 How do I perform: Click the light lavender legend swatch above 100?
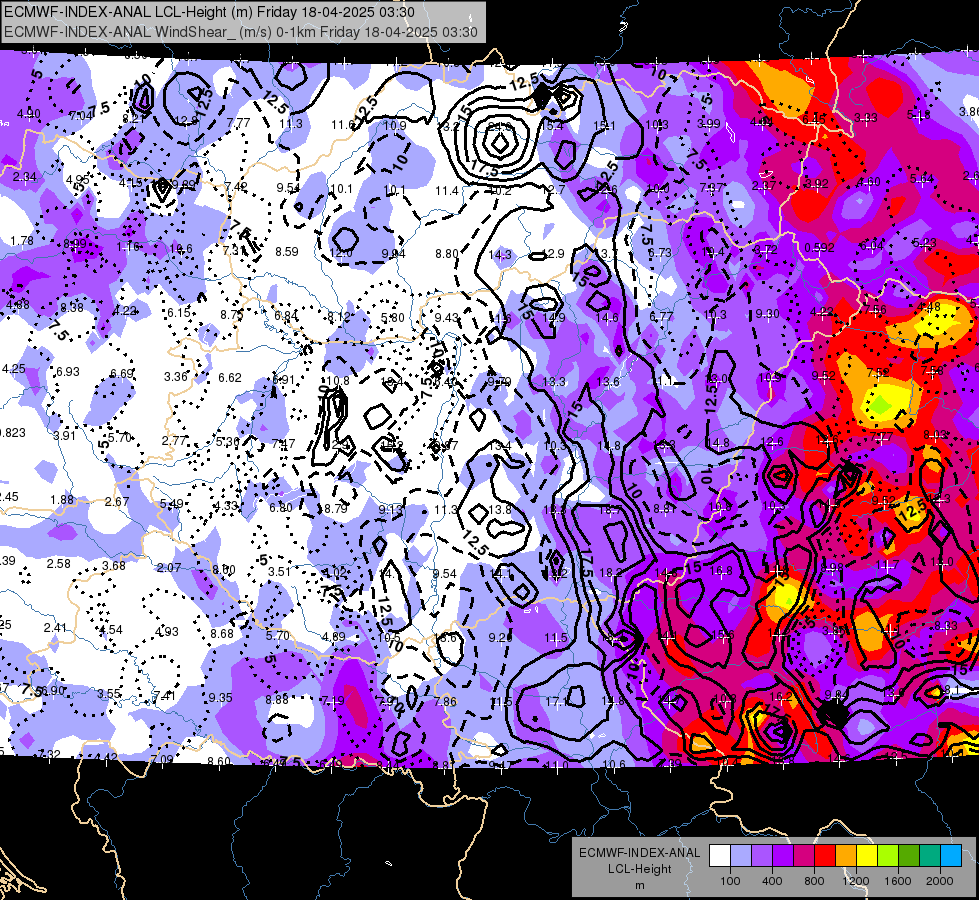(741, 856)
